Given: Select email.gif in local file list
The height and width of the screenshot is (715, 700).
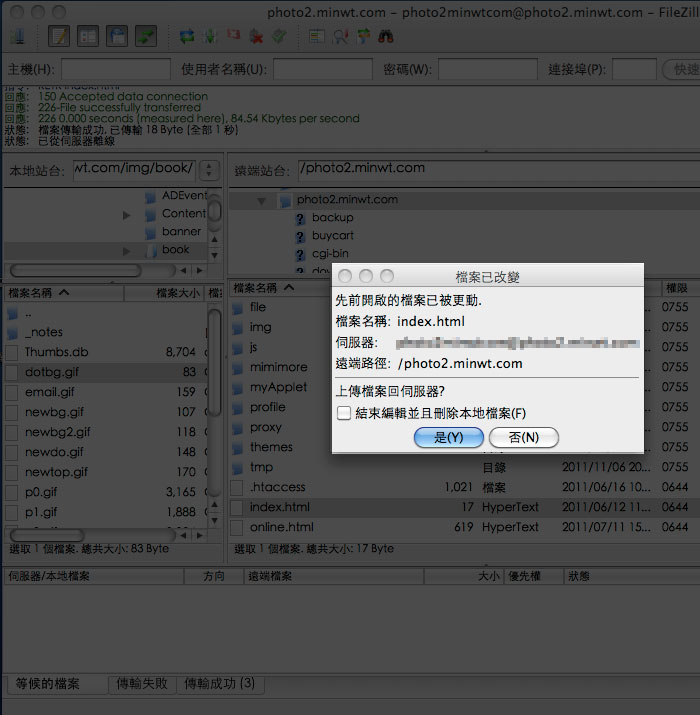Looking at the screenshot, I should tap(105, 392).
